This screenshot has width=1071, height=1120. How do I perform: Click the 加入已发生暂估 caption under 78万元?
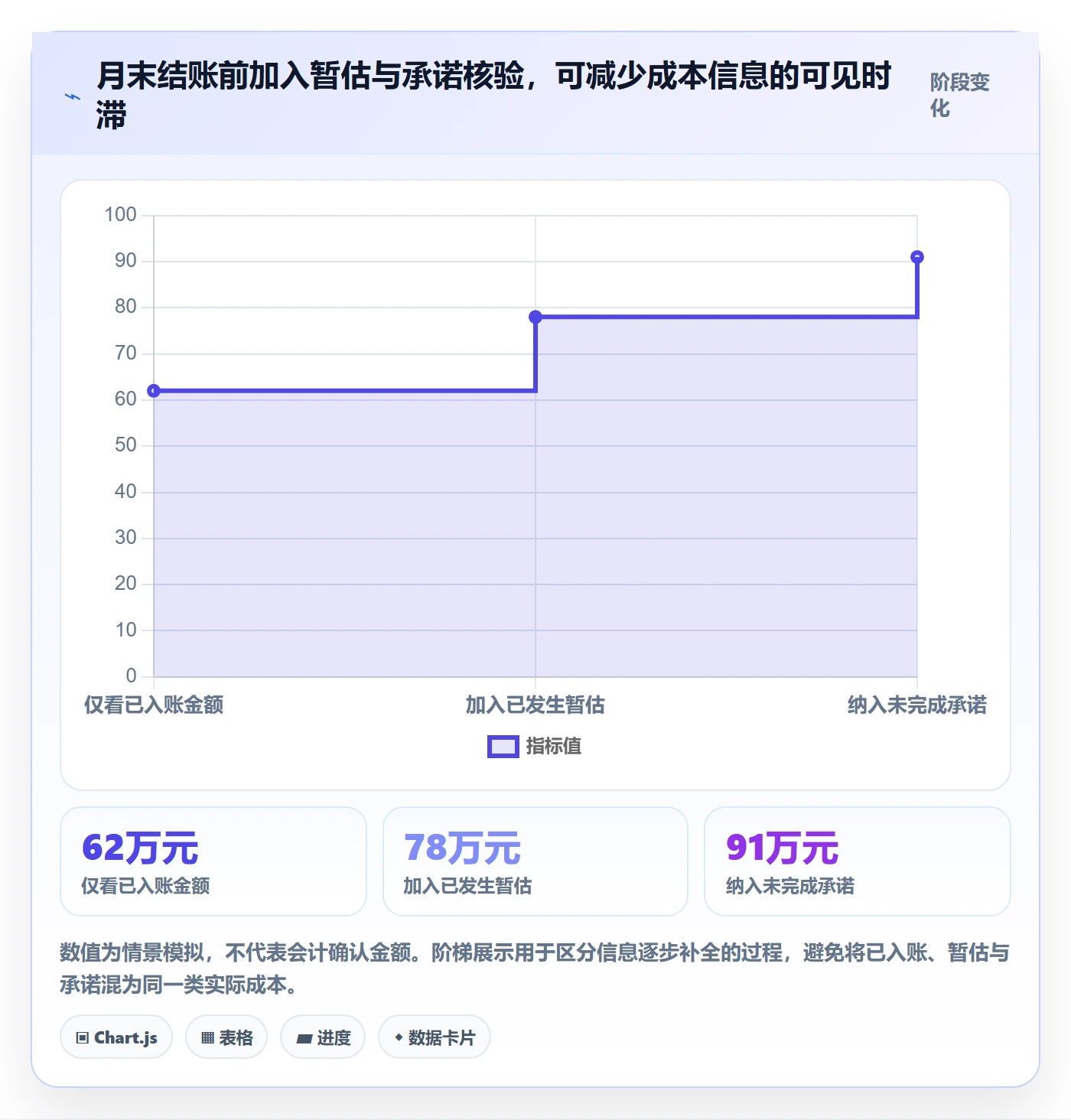point(467,886)
